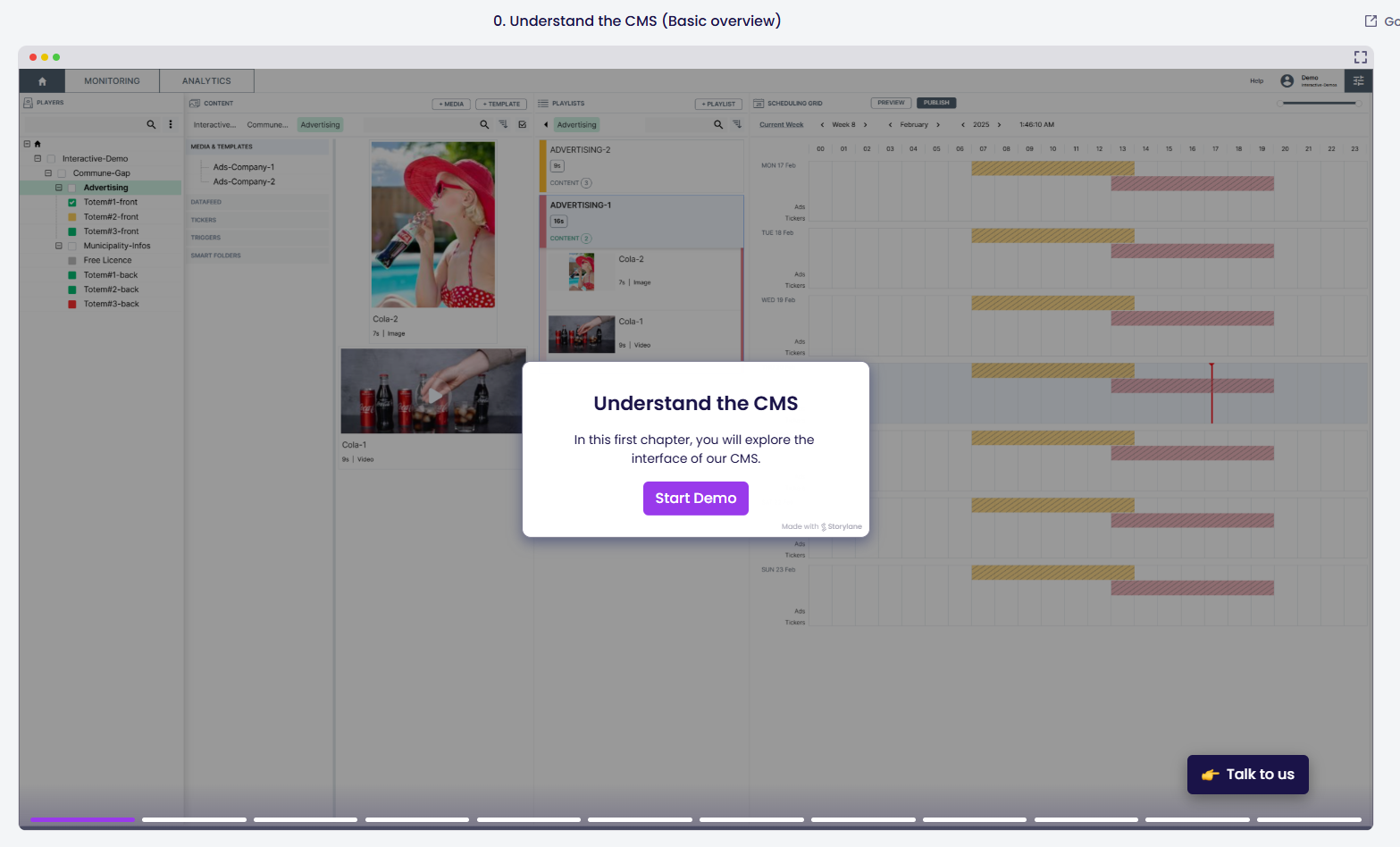
Task: Check the Interactive-Demo checkbox
Action: 51,159
